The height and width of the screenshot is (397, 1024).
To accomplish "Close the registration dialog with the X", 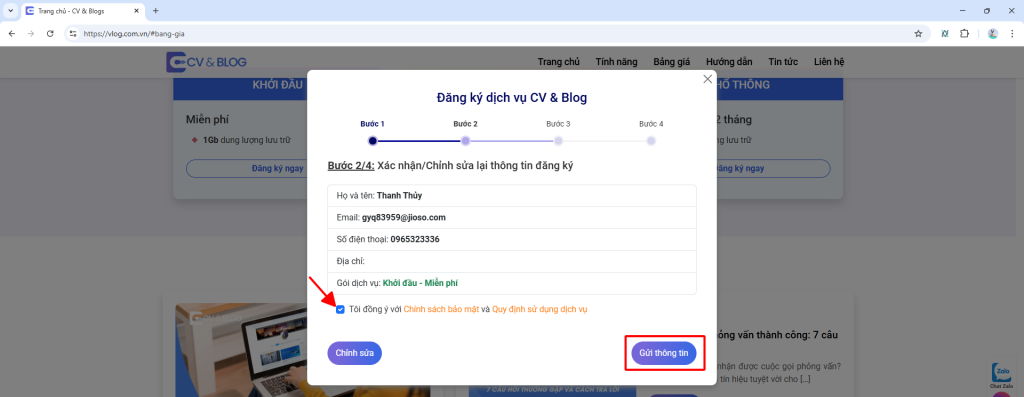I will [707, 79].
